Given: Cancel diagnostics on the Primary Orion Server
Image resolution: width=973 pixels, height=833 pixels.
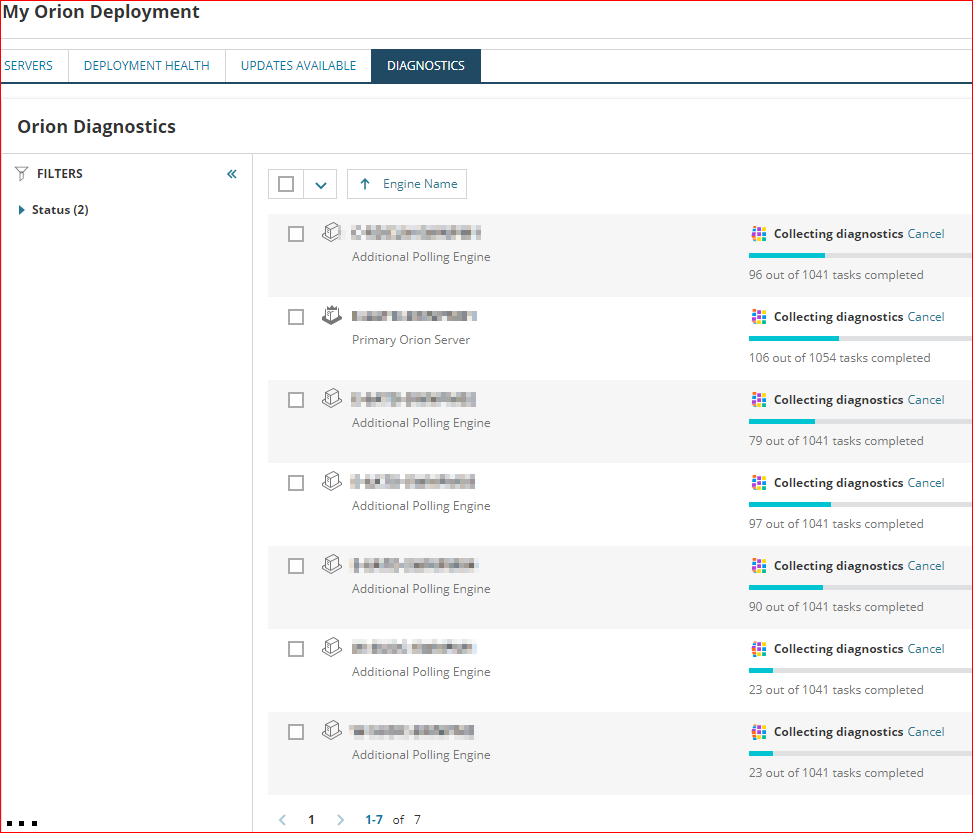Looking at the screenshot, I should tap(926, 317).
